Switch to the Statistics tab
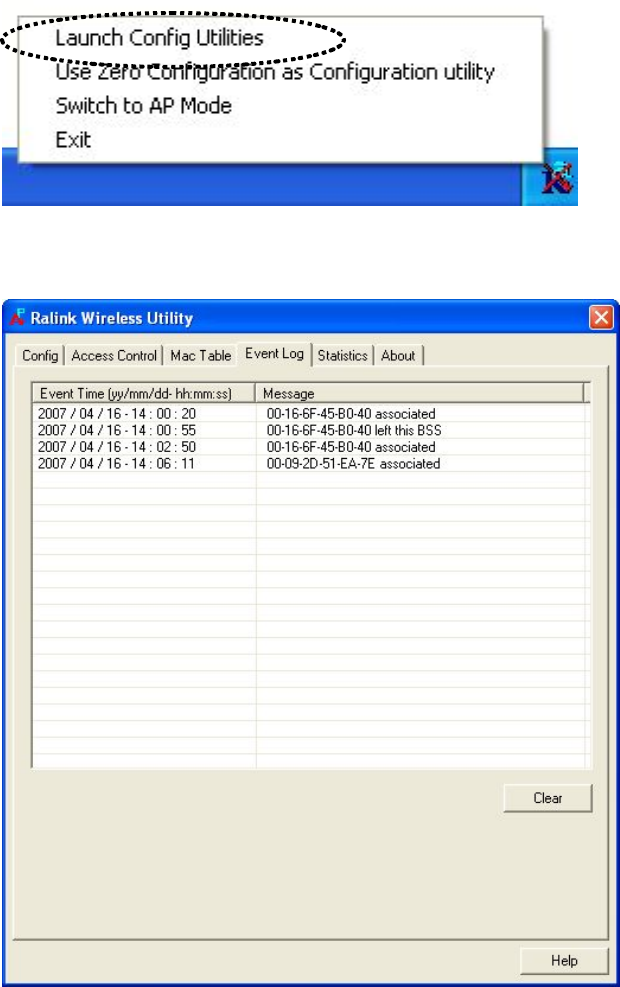Image resolution: width=620 pixels, height=987 pixels. (x=342, y=356)
